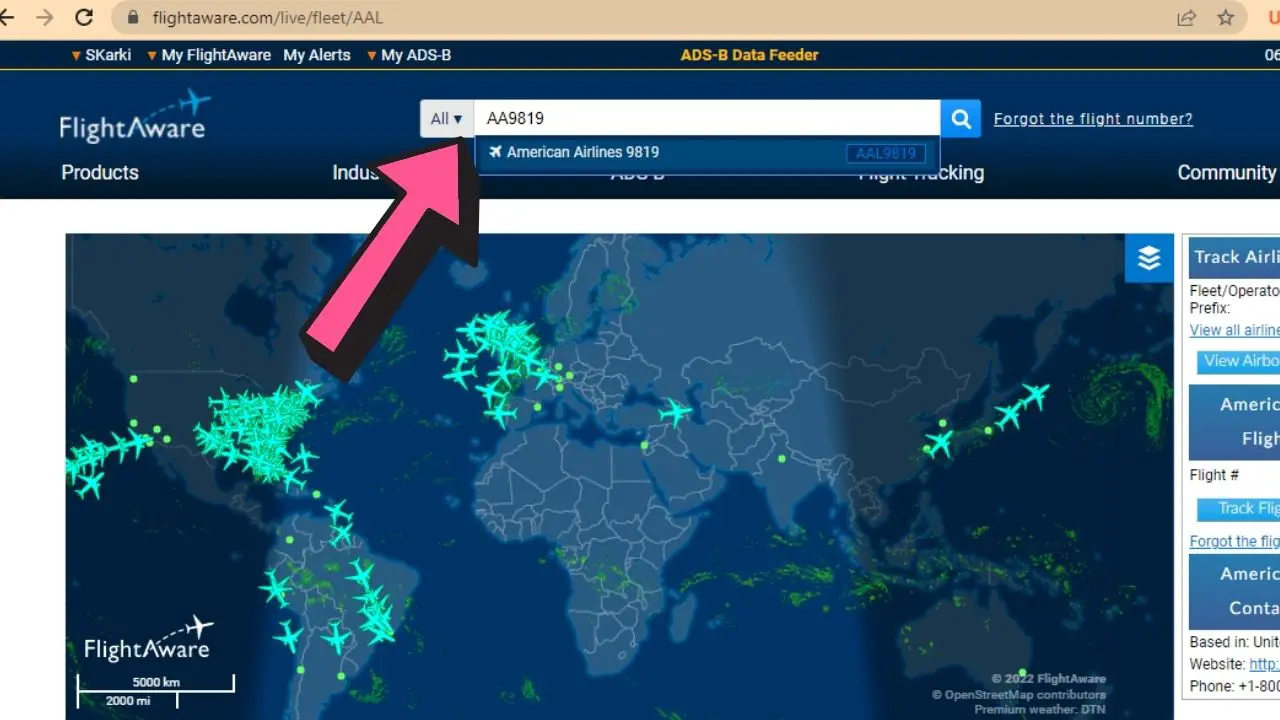
Task: Open the My FlightAware dropdown
Action: tap(209, 55)
